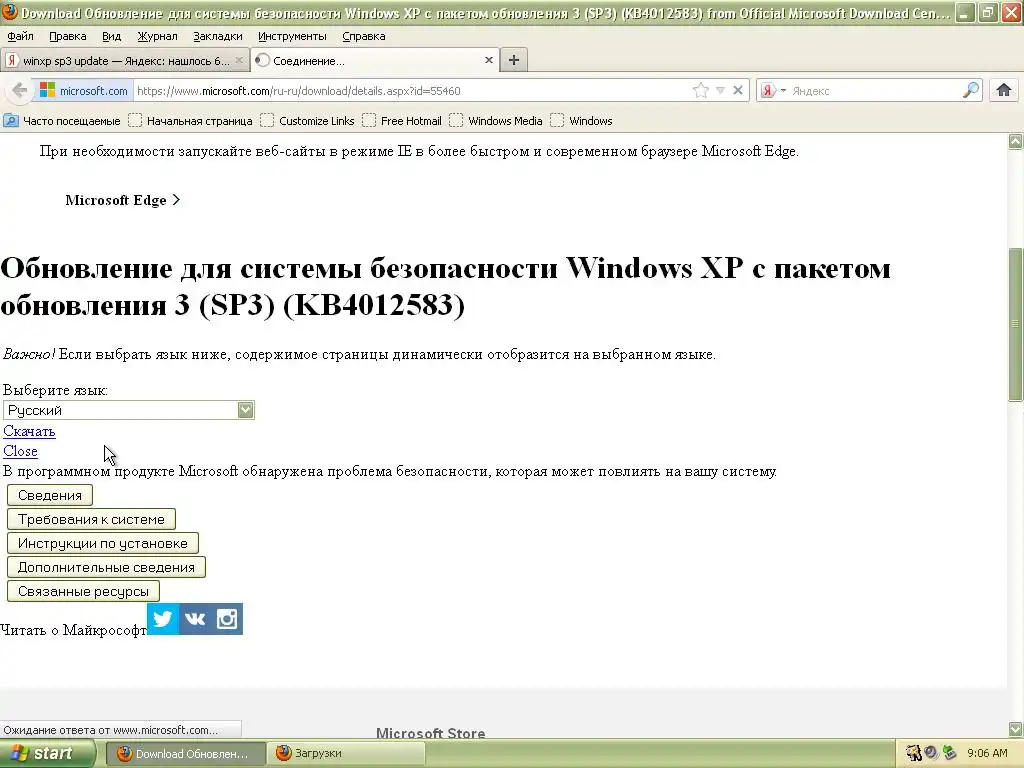This screenshot has height=768, width=1024.
Task: Click the URL address field
Action: point(411,91)
